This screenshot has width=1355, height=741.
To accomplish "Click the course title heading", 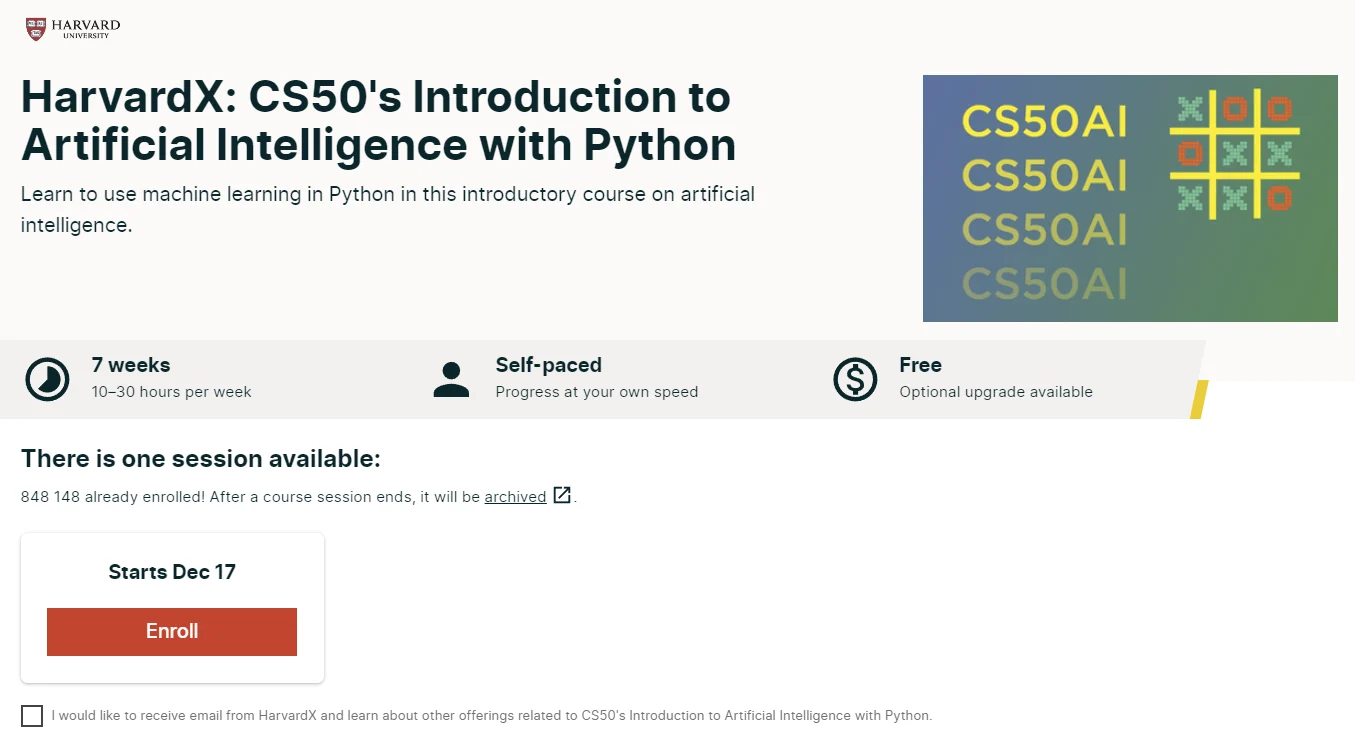I will point(378,121).
